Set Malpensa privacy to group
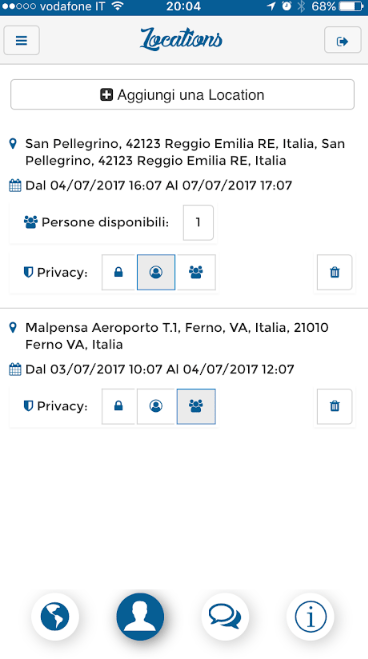Image resolution: width=368 pixels, height=659 pixels. (x=196, y=406)
